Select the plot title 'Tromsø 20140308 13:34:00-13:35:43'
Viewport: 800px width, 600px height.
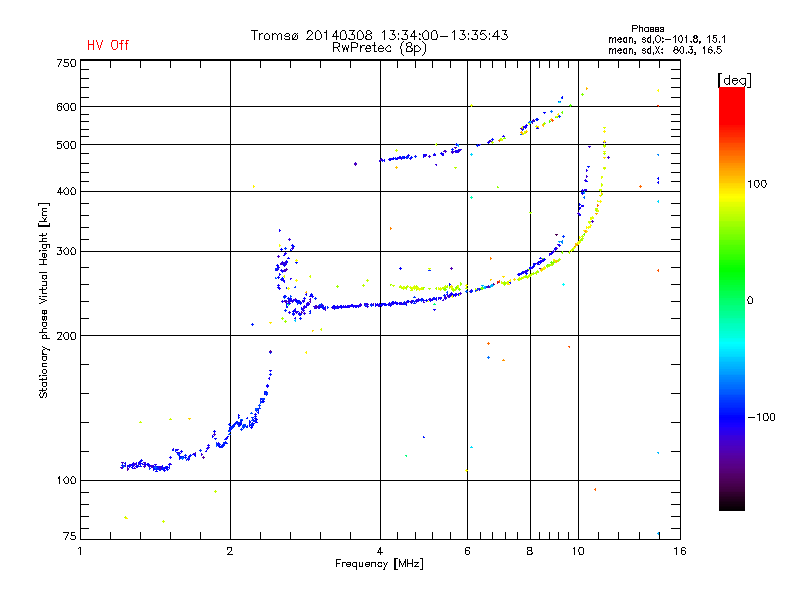(x=379, y=35)
